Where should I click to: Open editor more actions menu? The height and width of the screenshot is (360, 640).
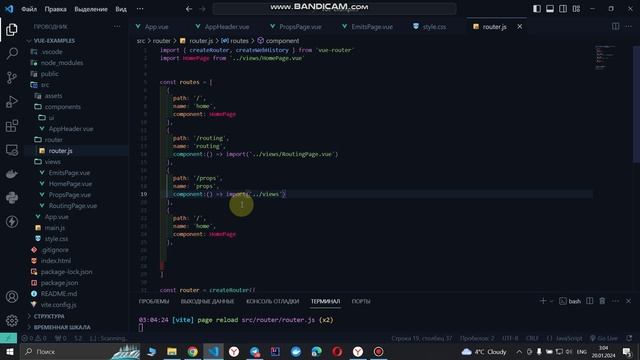[628, 27]
